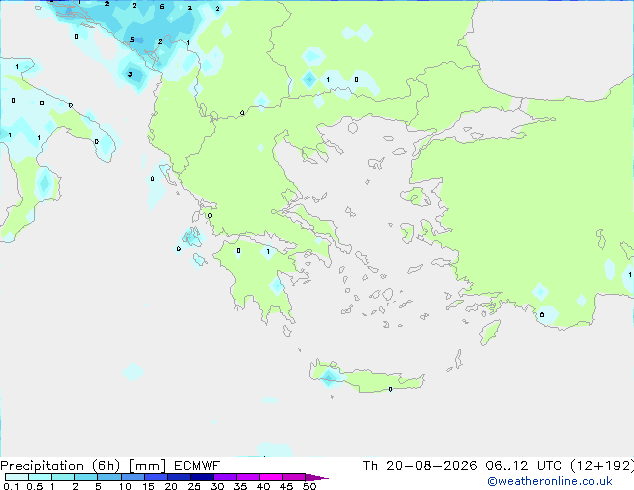The image size is (634, 490).
Task: Click the 25–30 mm dark navy swatch
Action: pyautogui.click(x=201, y=477)
